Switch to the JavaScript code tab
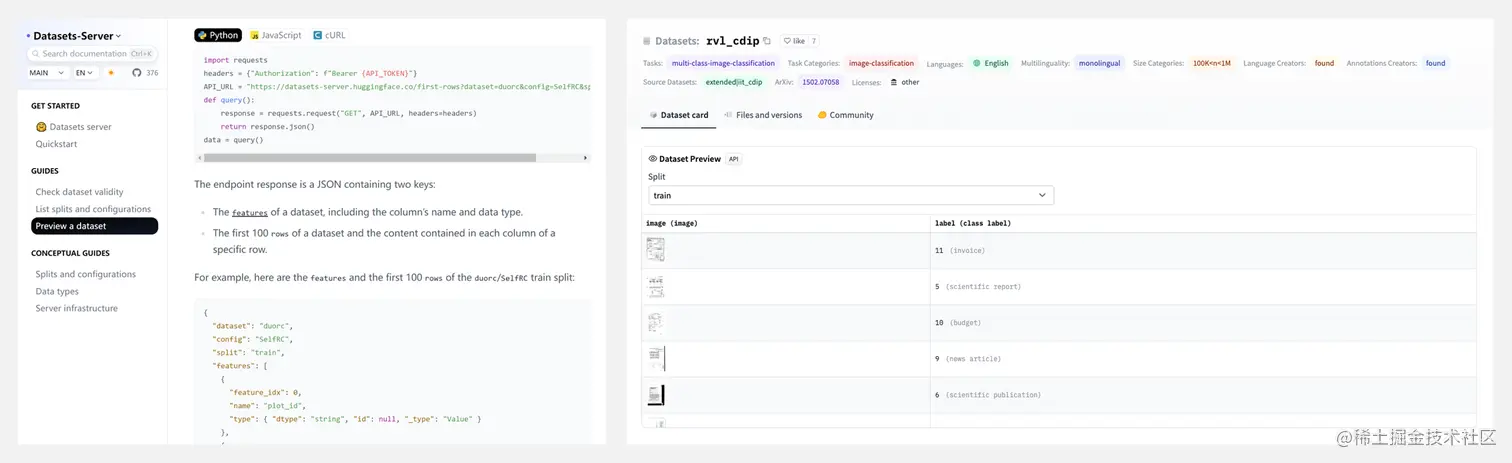 tap(276, 35)
